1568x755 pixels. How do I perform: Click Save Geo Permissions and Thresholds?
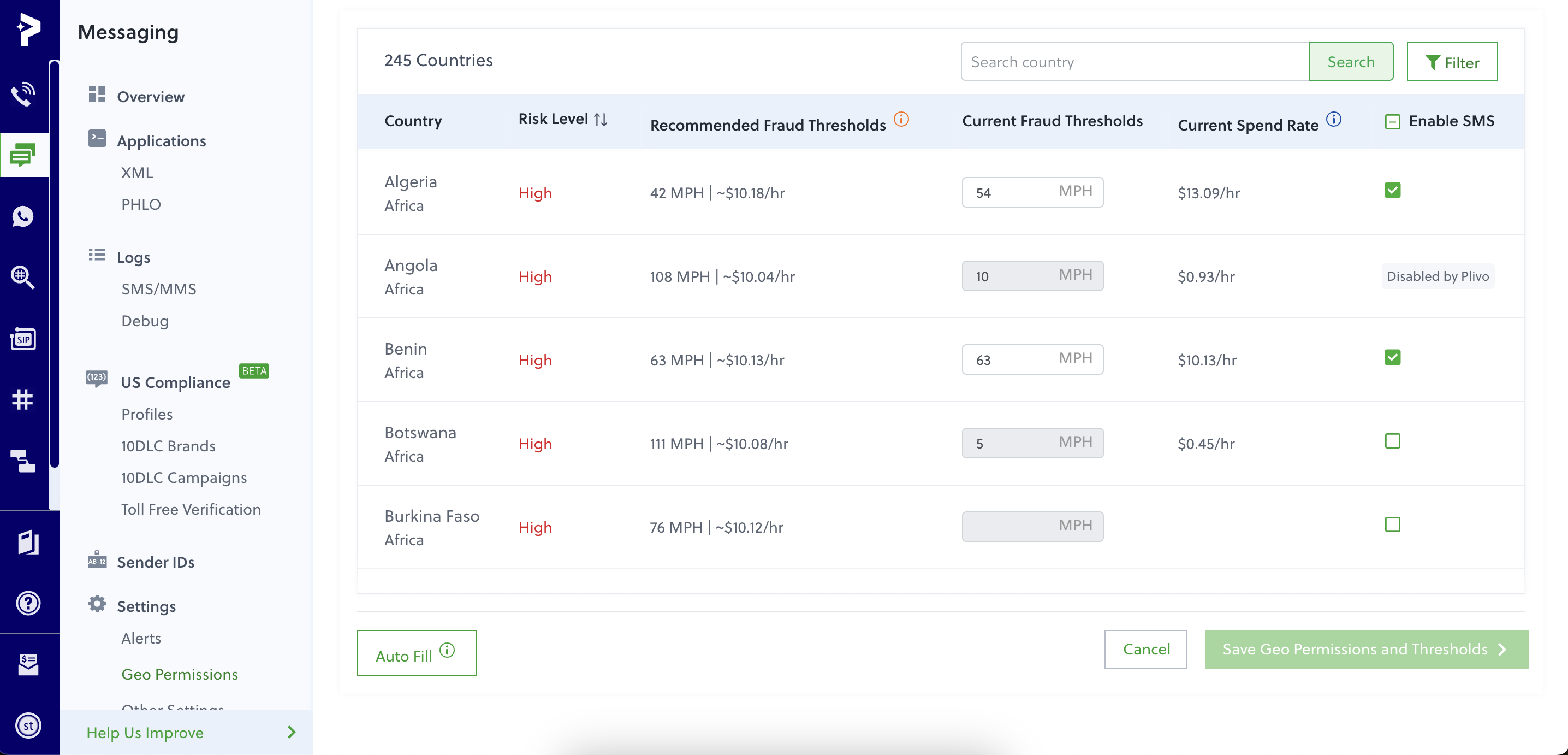tap(1366, 650)
